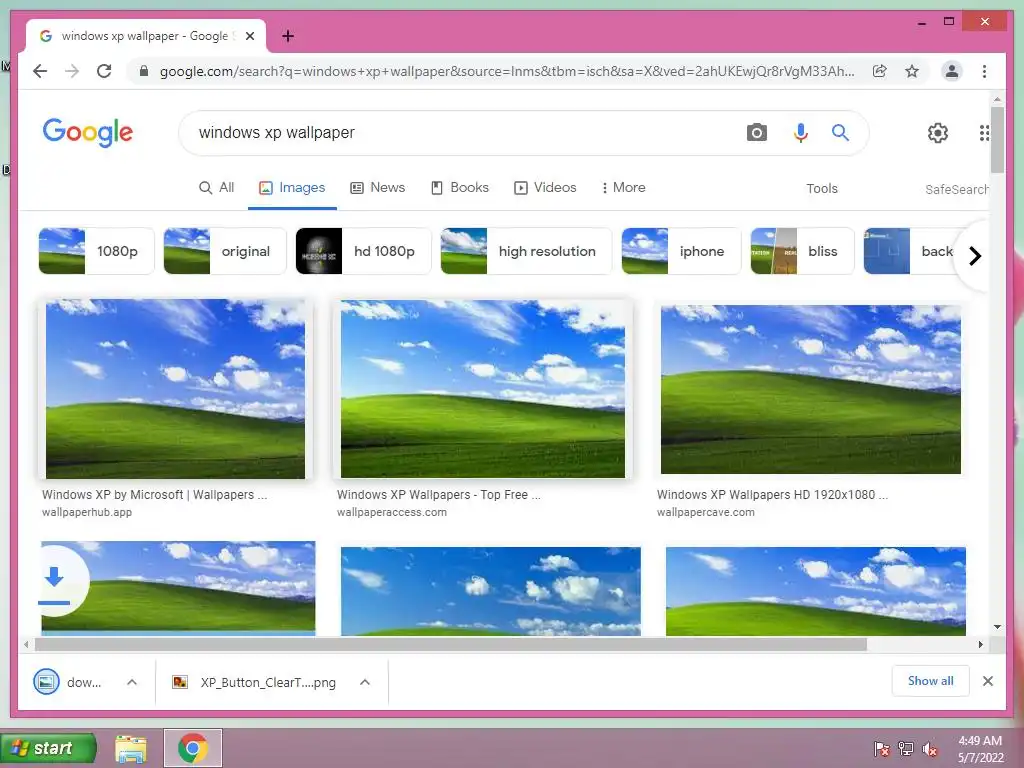The width and height of the screenshot is (1024, 768).
Task: Open the Tools filter options
Action: [x=822, y=188]
